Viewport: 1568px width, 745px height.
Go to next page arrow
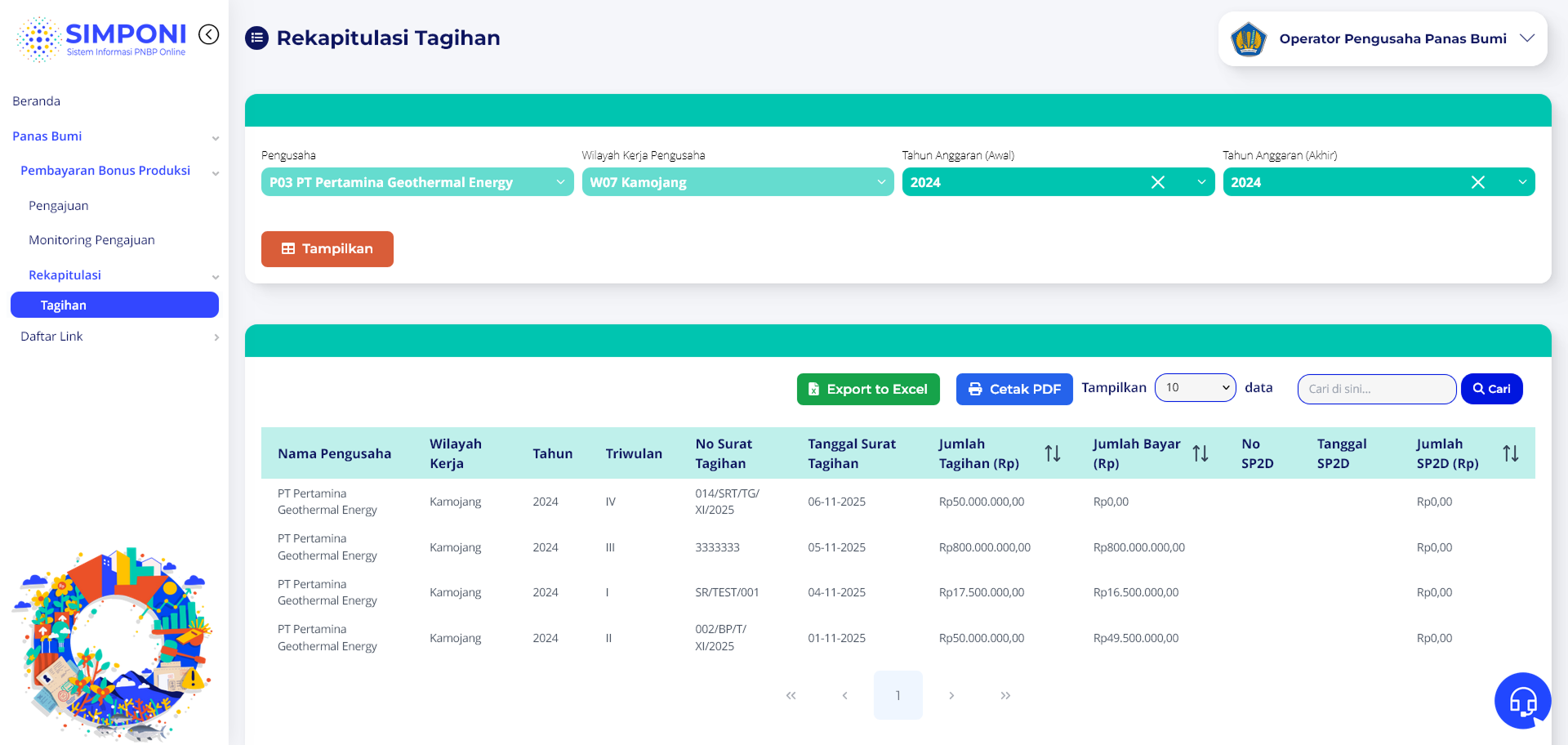click(x=951, y=695)
